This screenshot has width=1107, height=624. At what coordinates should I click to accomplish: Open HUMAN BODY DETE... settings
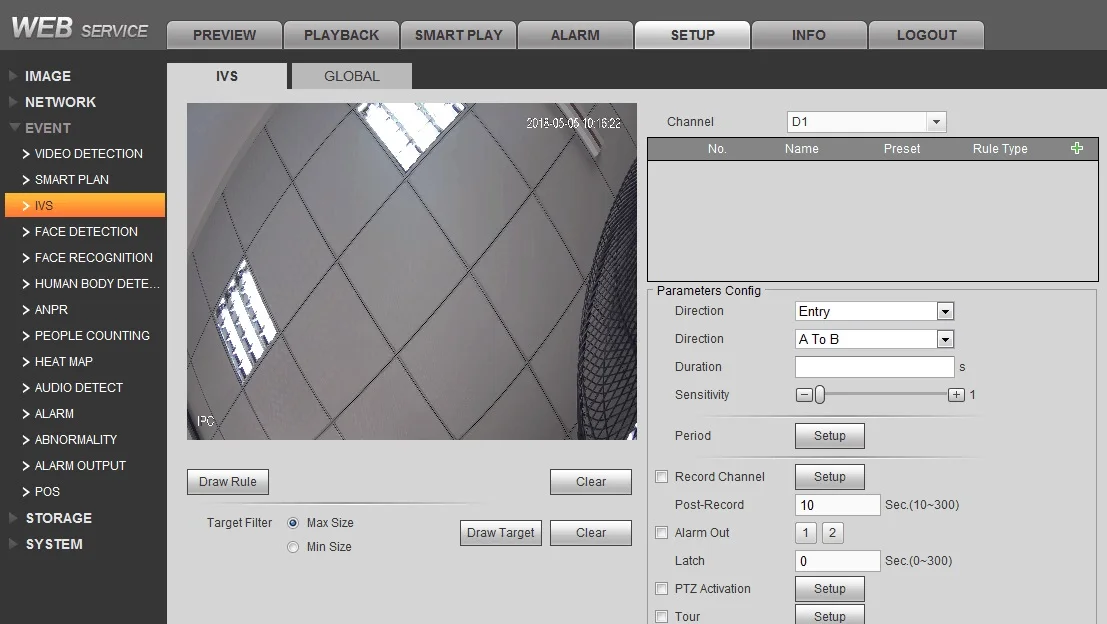pos(97,284)
